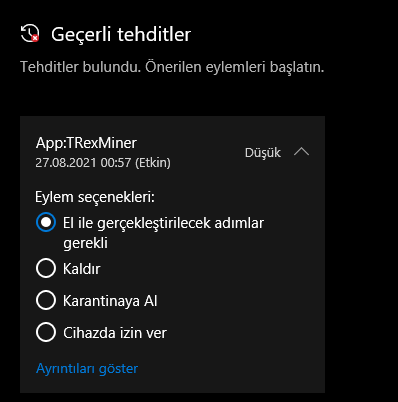Screen dimensions: 398x402
Task: Enable the Cihazda izin ver option circle
Action: pyautogui.click(x=46, y=332)
